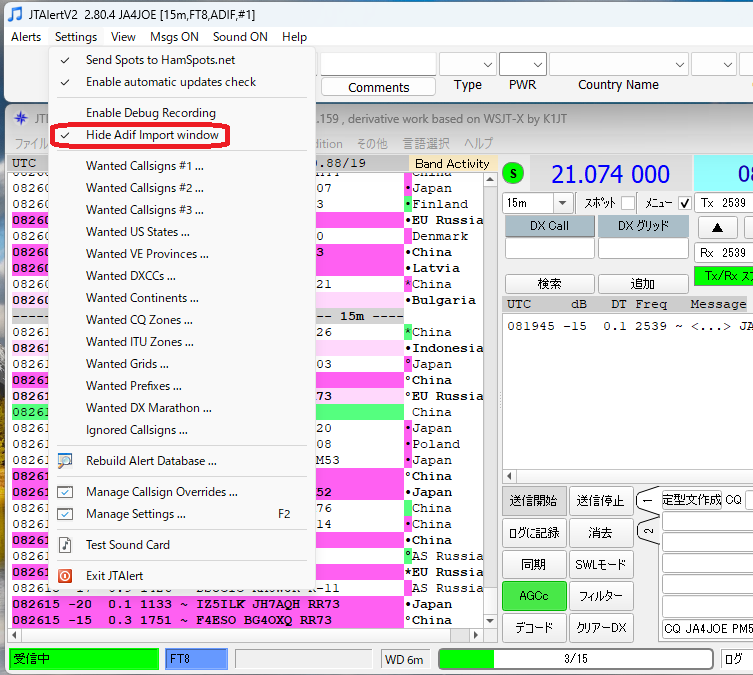Click the blue FT8 mode indicator
The image size is (753, 675).
click(196, 659)
